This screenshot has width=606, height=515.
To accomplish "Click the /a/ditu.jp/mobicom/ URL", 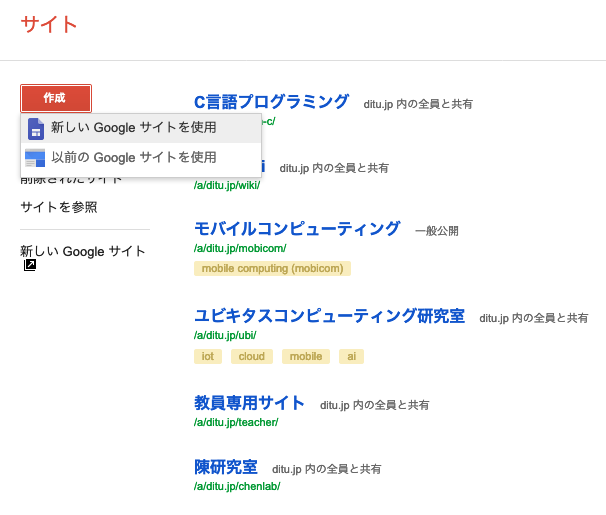I will point(240,248).
